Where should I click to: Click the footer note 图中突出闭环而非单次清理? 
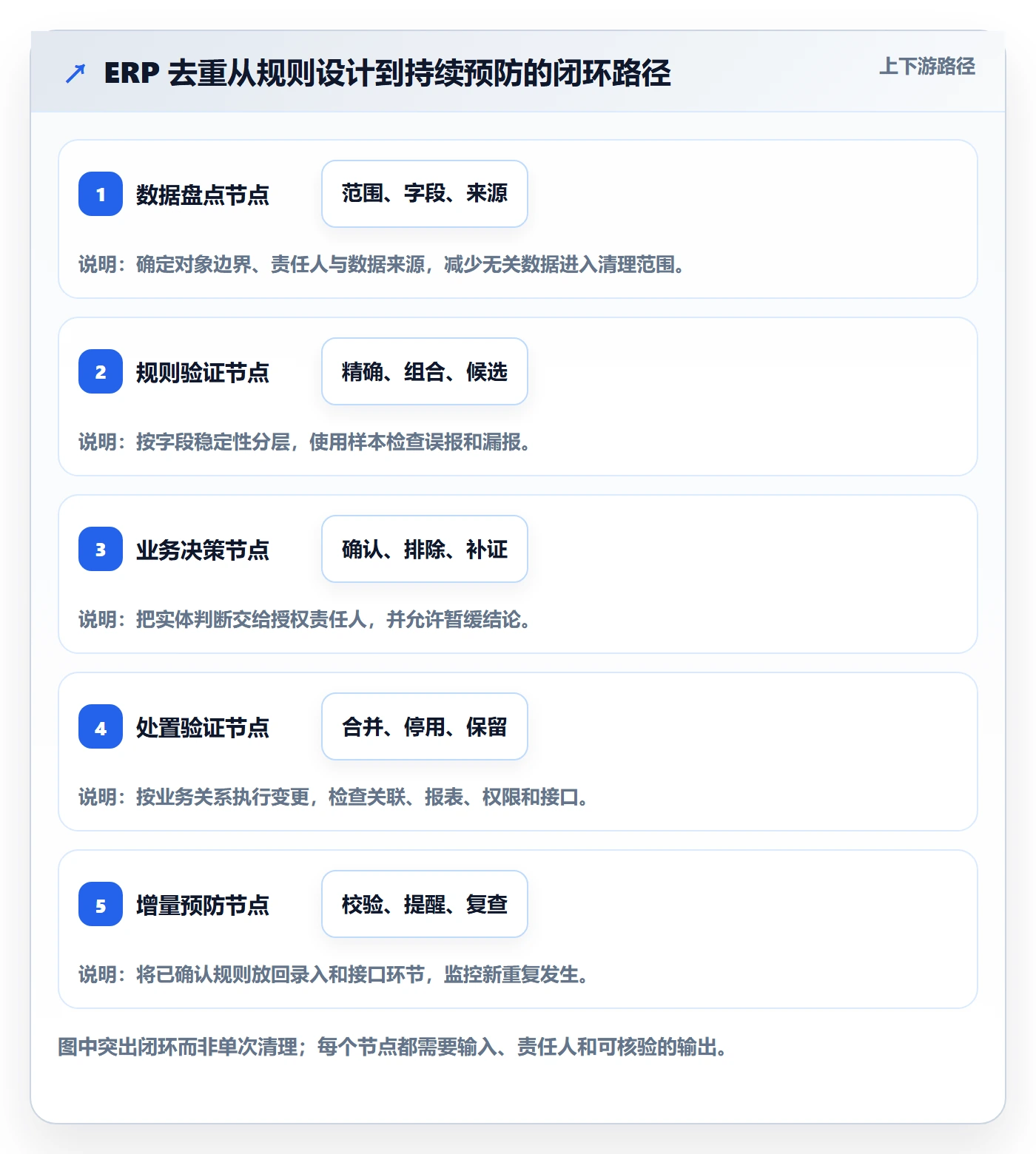point(393,1047)
